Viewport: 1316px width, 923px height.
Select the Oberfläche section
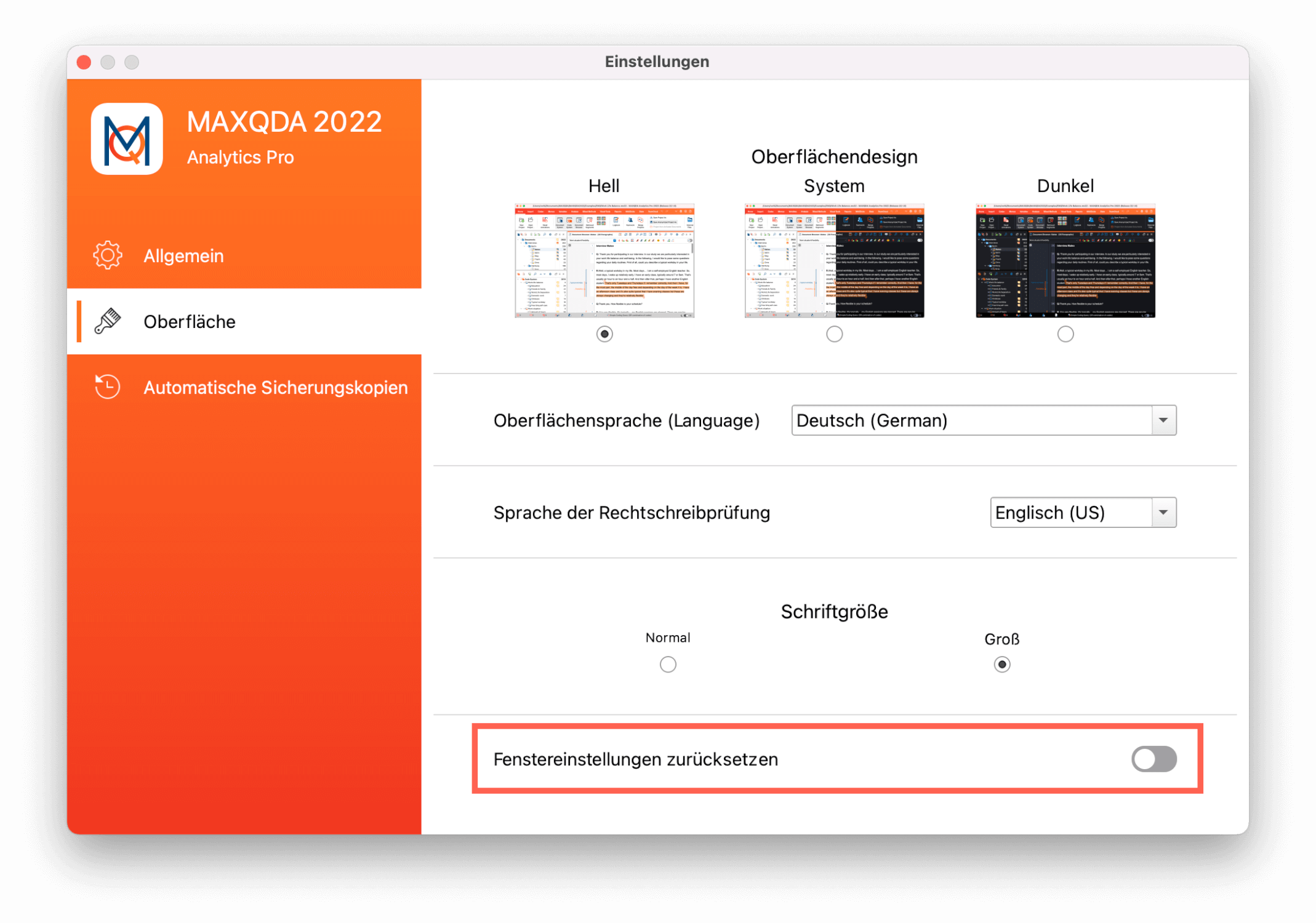[244, 321]
